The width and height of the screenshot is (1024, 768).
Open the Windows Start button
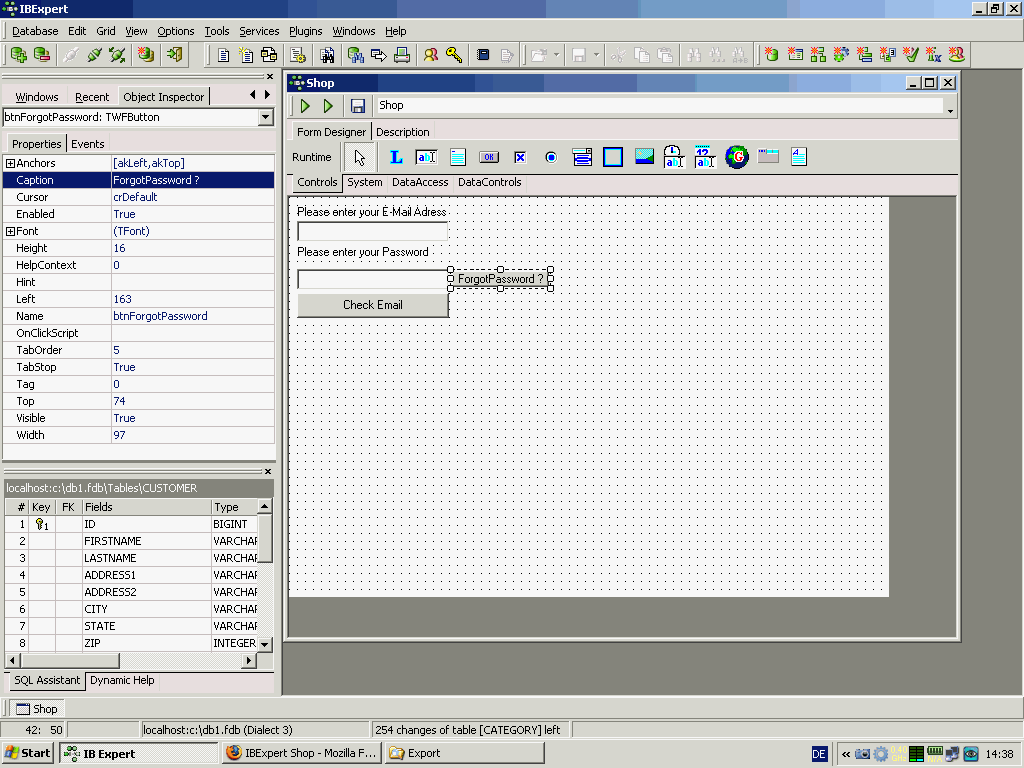click(x=27, y=754)
